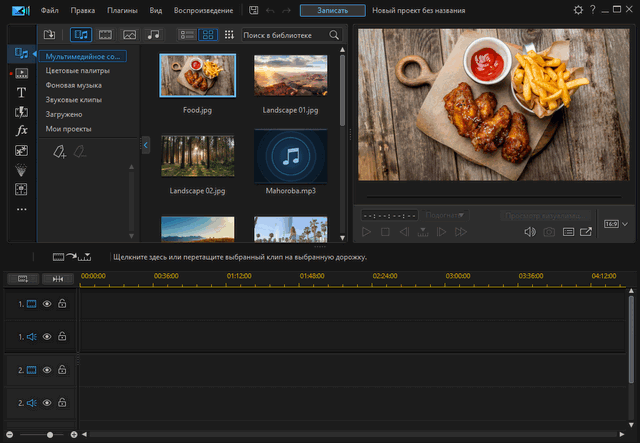Undock the preview window
The image size is (640, 443).
coord(586,232)
